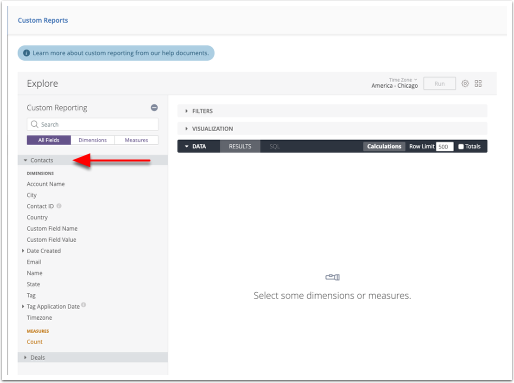Collapse Custom Reporting panel with minus icon
This screenshot has height=383, width=514.
[x=154, y=108]
